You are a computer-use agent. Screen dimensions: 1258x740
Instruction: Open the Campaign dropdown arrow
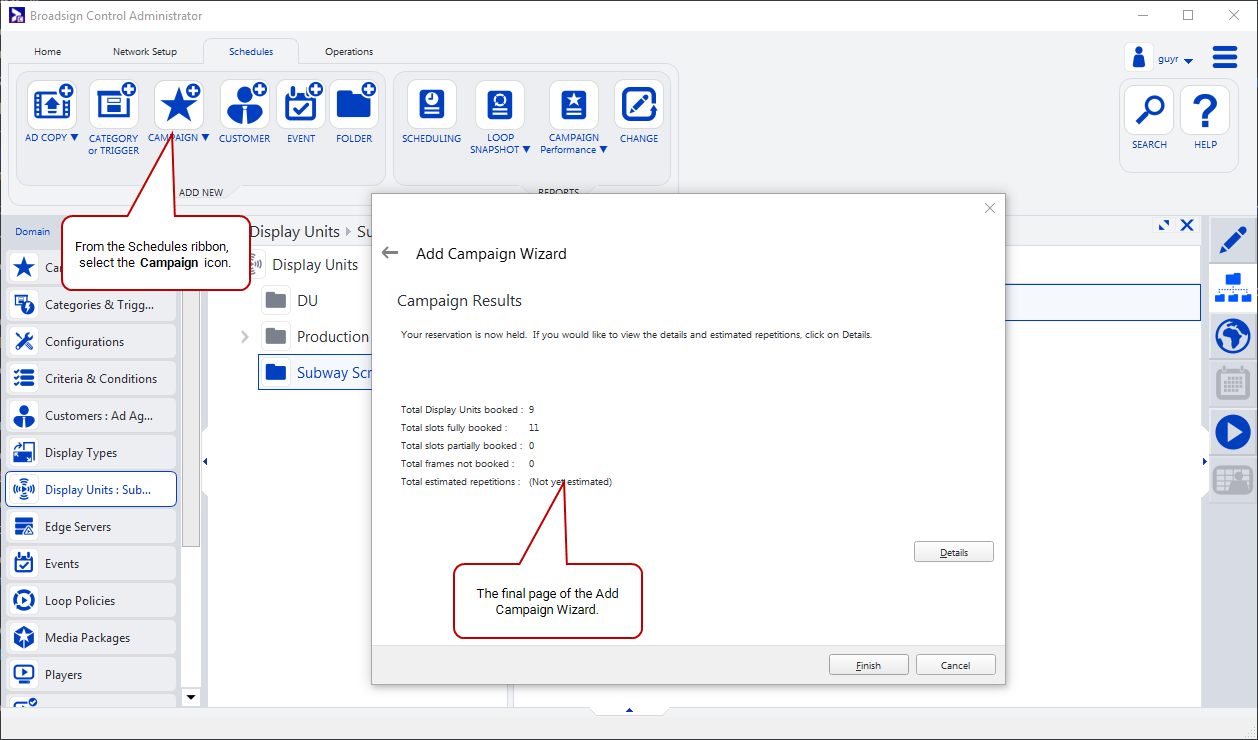(x=205, y=138)
